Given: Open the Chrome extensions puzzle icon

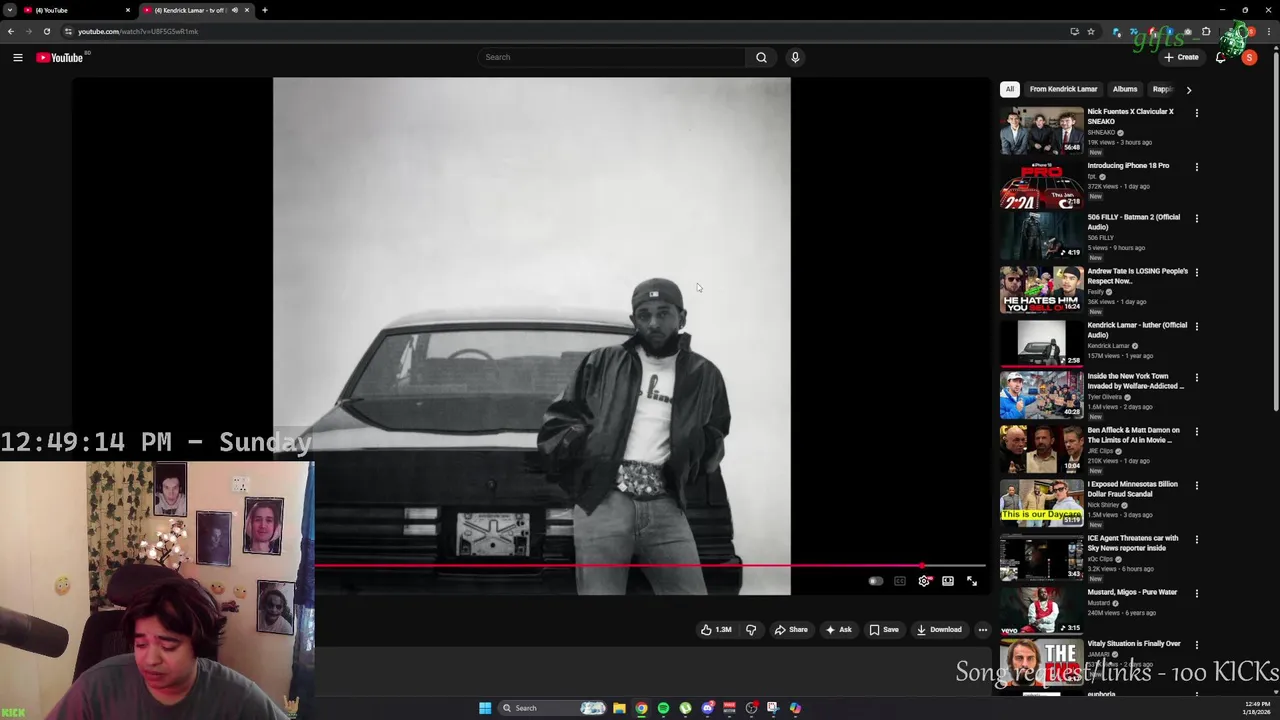Looking at the screenshot, I should click(1206, 31).
